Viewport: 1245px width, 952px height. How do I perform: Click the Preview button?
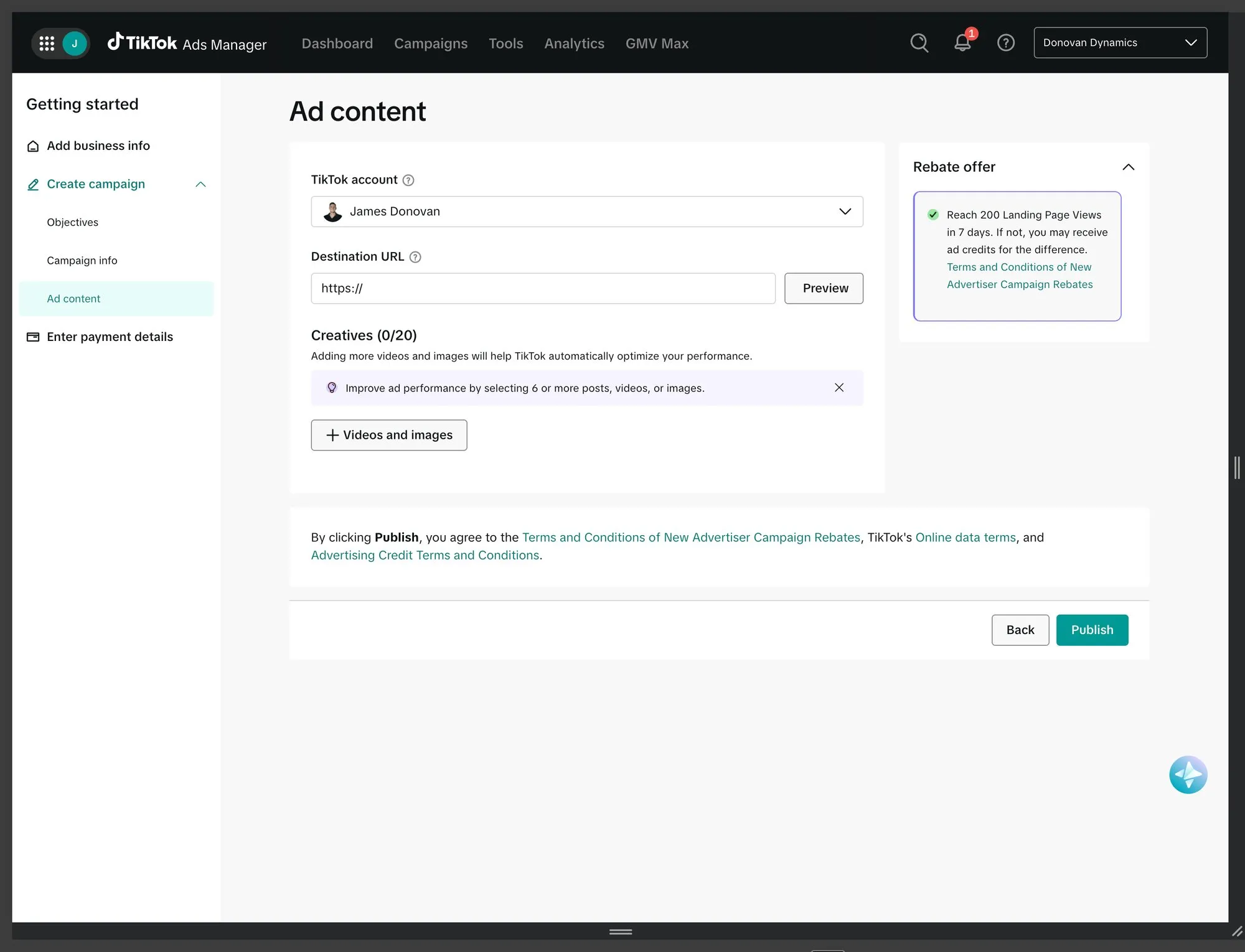(x=824, y=288)
